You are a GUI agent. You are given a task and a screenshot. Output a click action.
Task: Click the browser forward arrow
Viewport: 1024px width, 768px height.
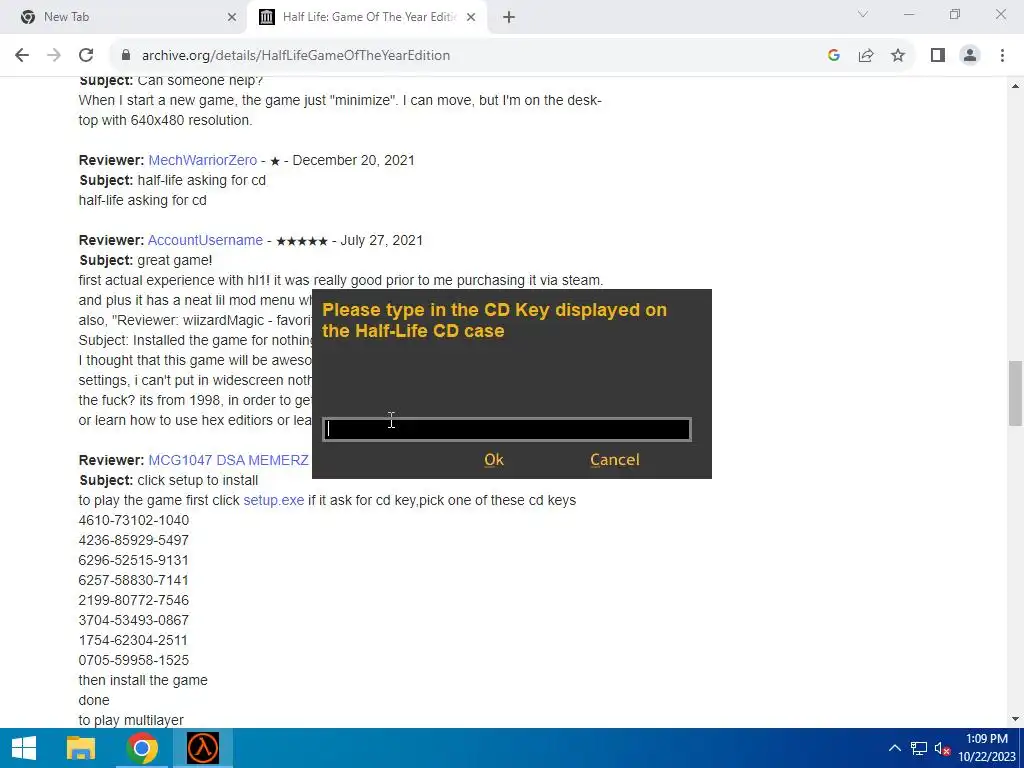click(x=54, y=55)
